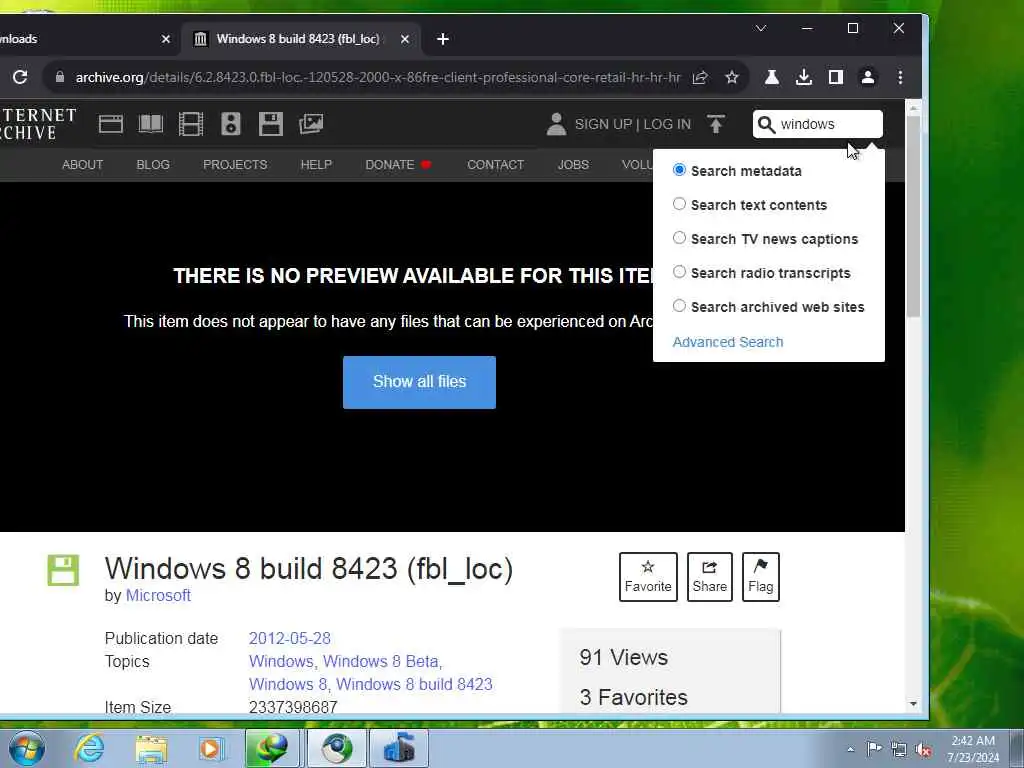Open the Texts book icon
Viewport: 1024px width, 768px height.
coord(151,124)
